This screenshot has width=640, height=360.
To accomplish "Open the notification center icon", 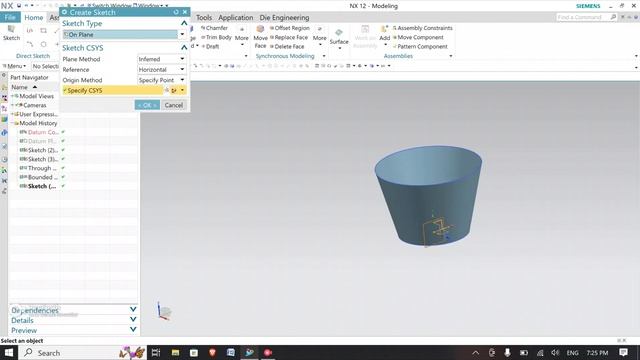I will (x=623, y=353).
